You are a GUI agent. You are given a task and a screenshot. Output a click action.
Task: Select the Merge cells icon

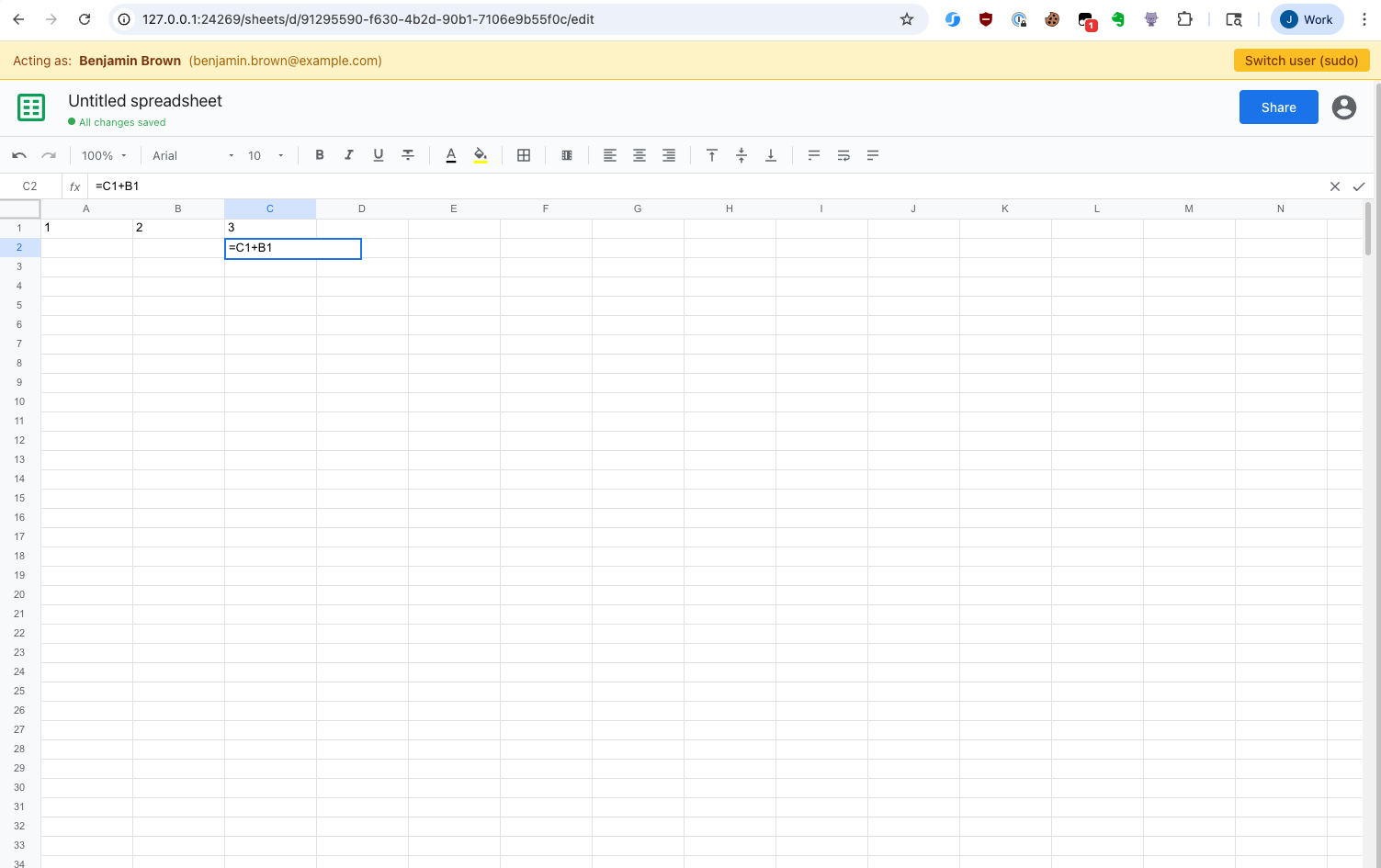pos(567,155)
